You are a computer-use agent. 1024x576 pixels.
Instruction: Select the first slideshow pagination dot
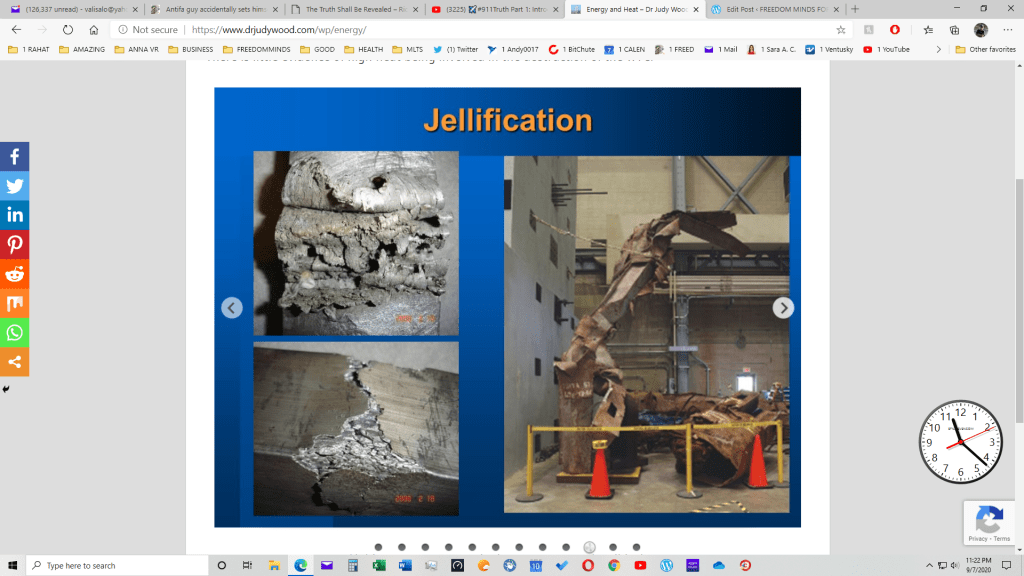[x=378, y=547]
